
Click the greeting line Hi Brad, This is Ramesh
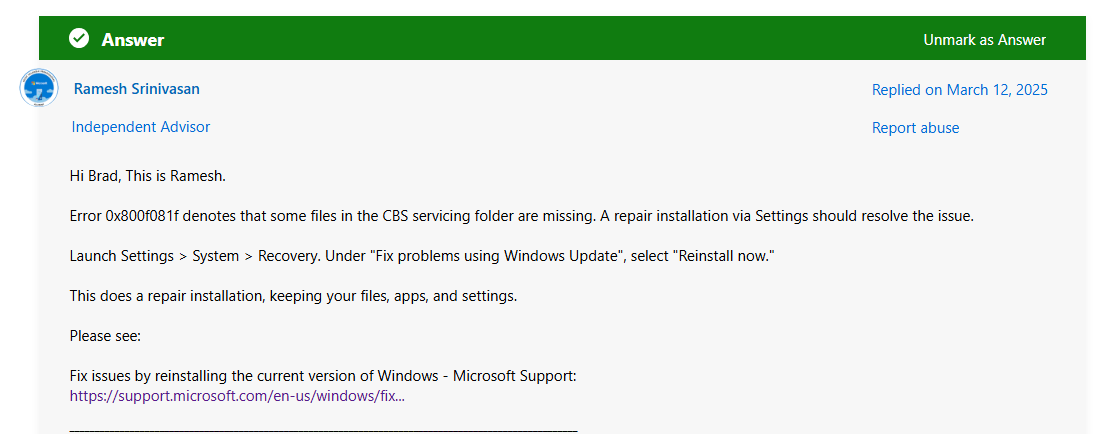[x=148, y=176]
